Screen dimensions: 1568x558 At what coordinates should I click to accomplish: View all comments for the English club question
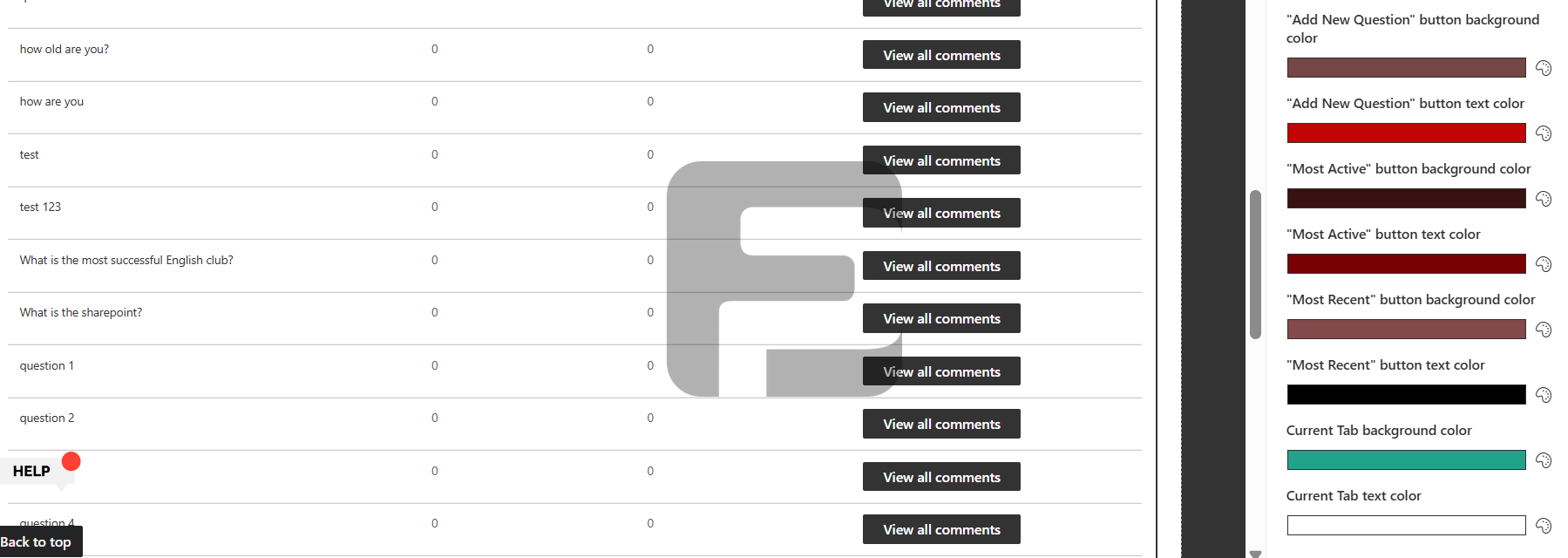(x=940, y=265)
